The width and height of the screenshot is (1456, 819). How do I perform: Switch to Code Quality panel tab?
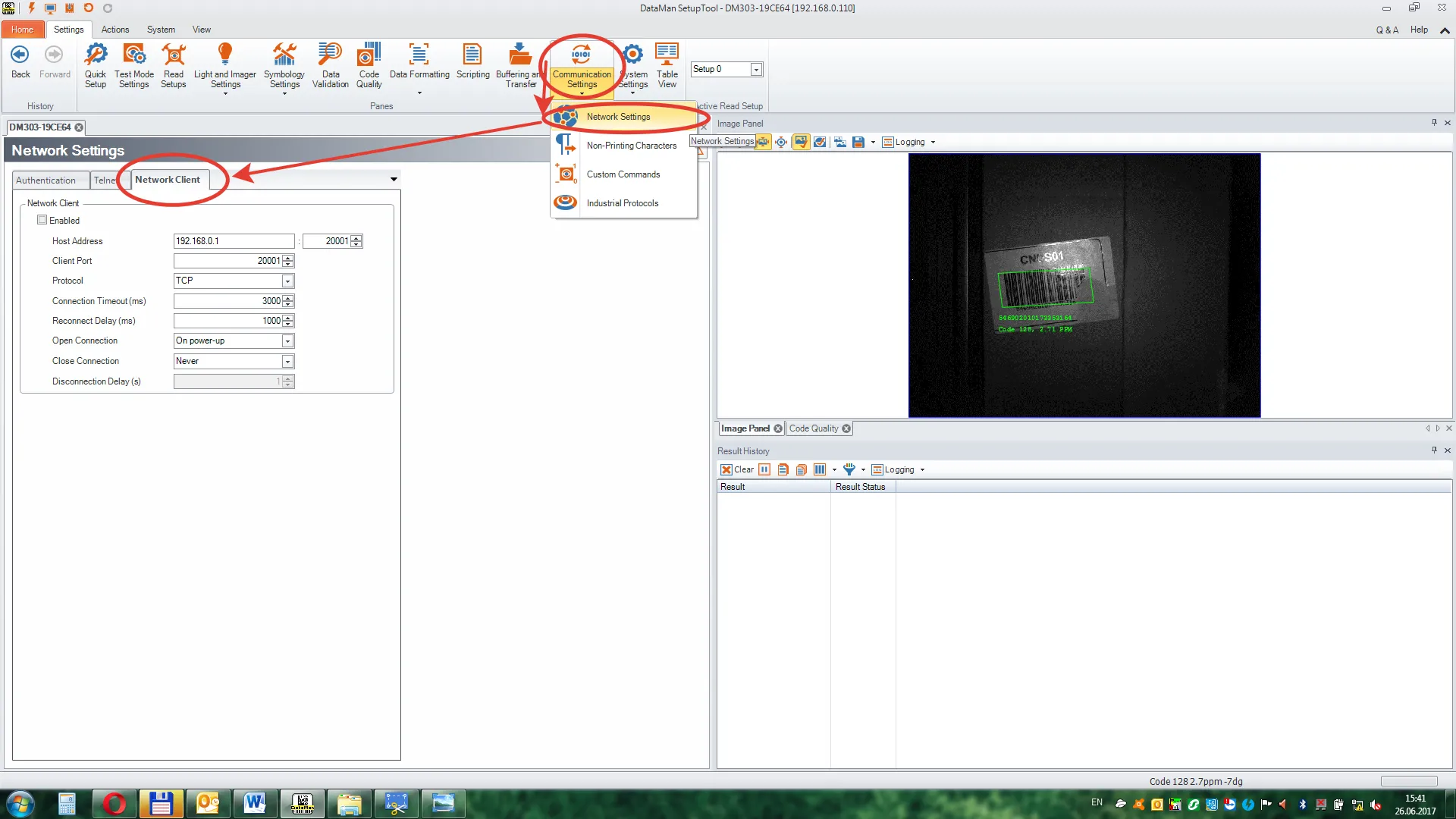coord(814,428)
